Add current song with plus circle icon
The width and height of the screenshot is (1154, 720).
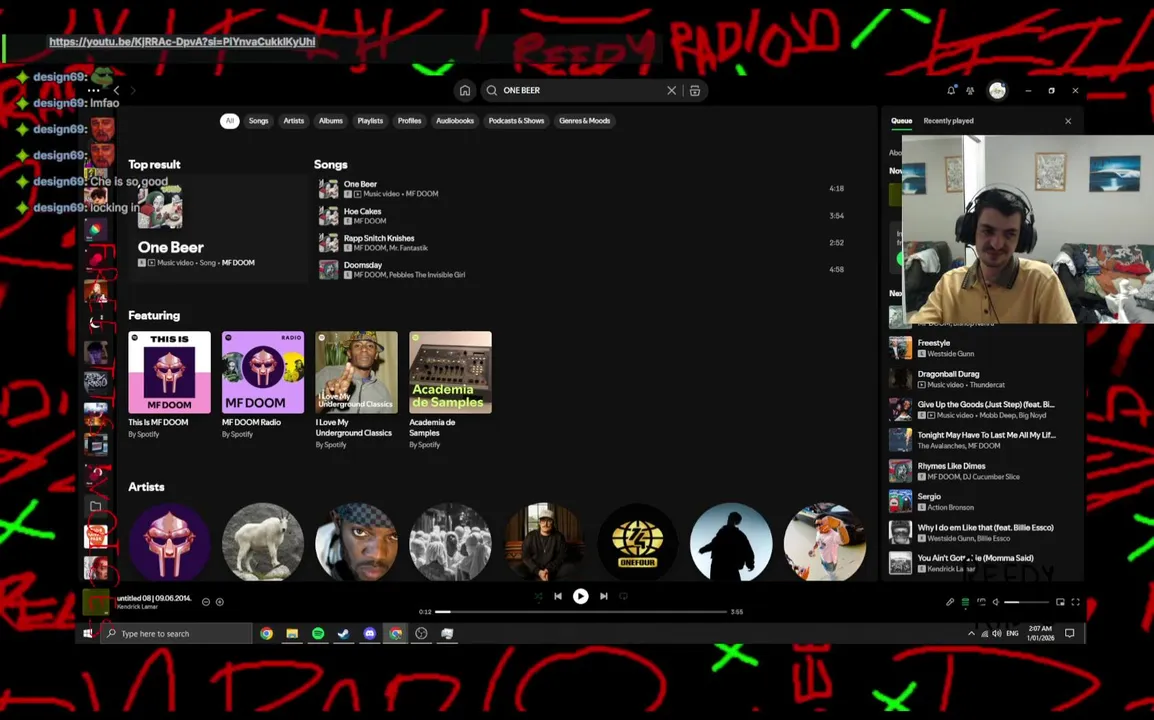click(x=219, y=602)
